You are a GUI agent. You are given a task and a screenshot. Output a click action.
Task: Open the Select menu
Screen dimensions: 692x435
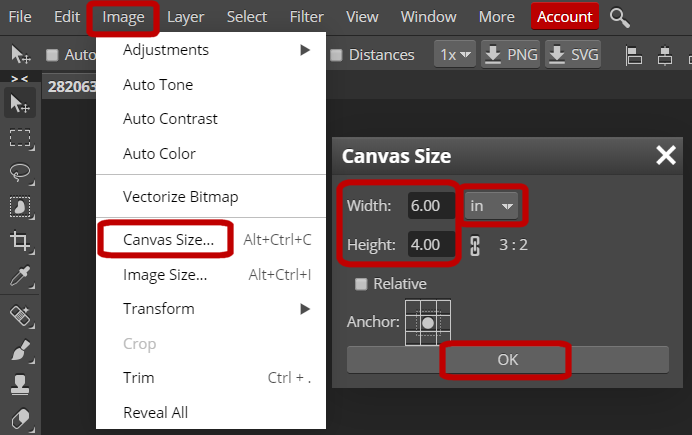click(x=247, y=17)
